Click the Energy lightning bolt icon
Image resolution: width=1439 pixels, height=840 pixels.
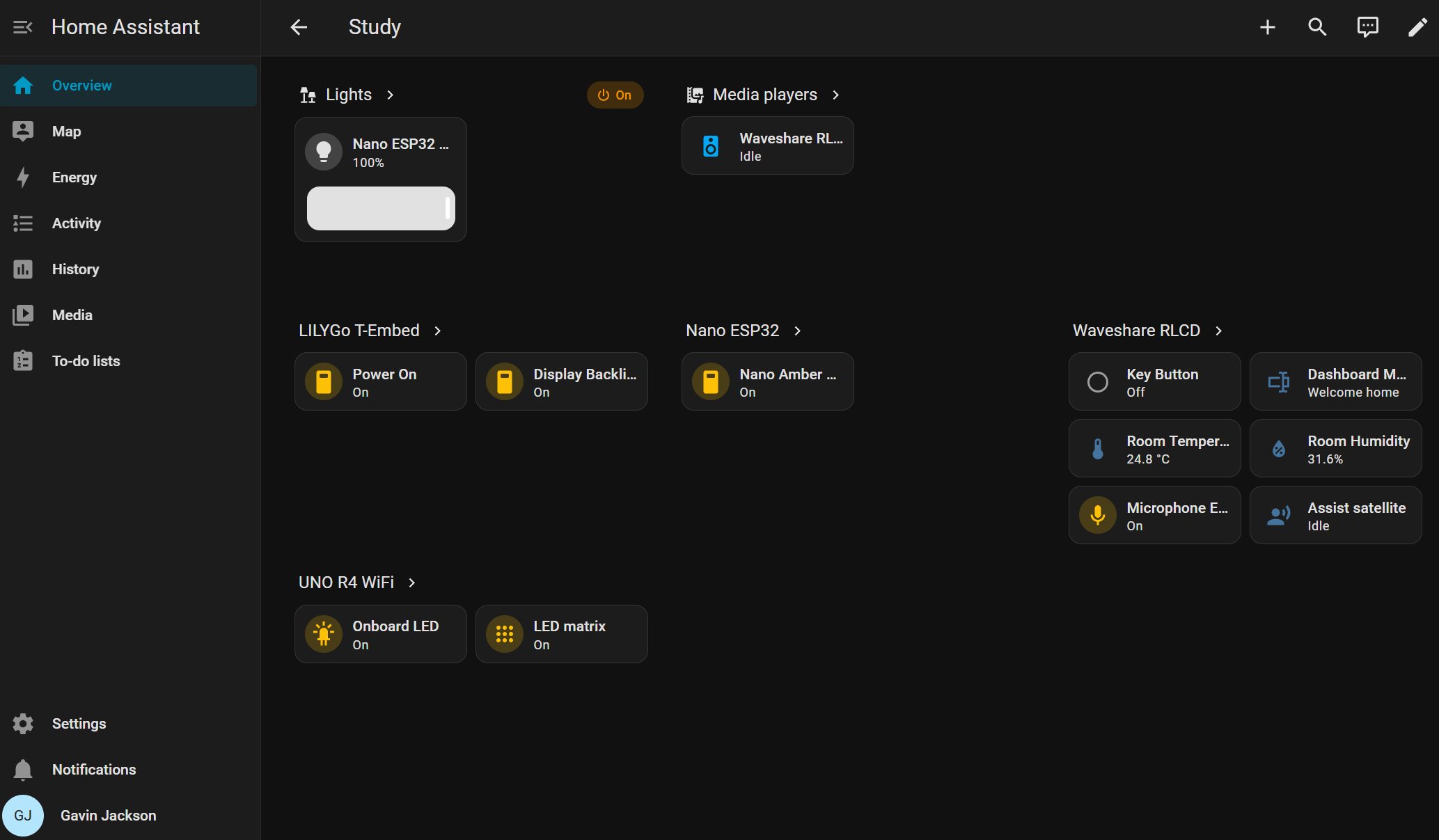tap(23, 177)
